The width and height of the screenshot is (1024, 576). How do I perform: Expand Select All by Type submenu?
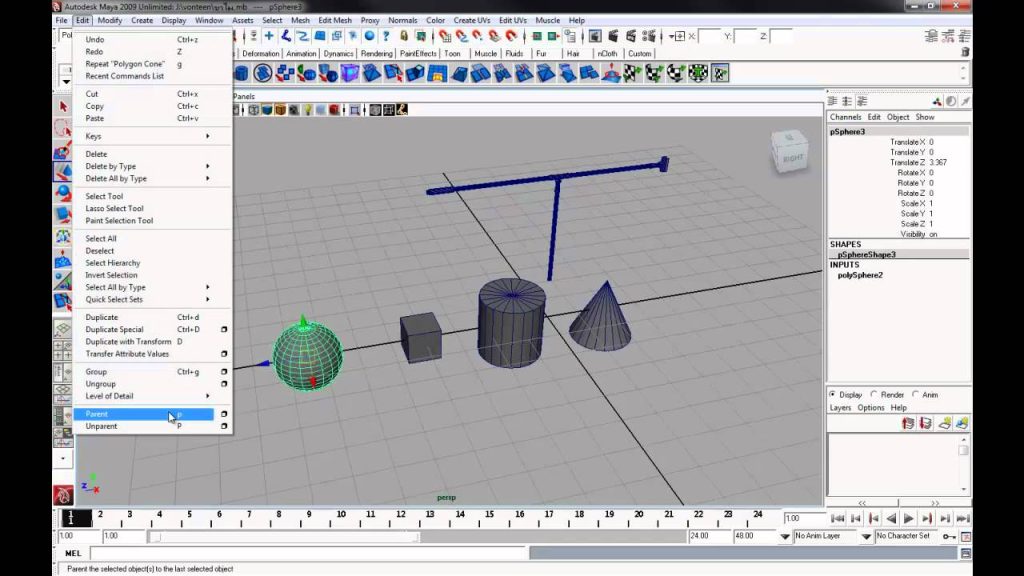pos(152,287)
